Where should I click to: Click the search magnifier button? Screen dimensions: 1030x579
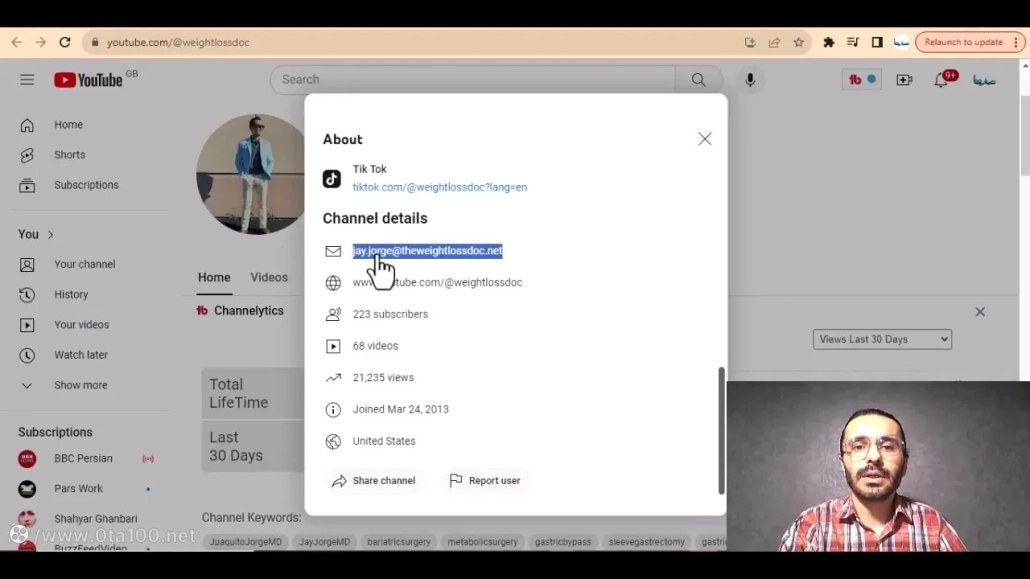698,80
